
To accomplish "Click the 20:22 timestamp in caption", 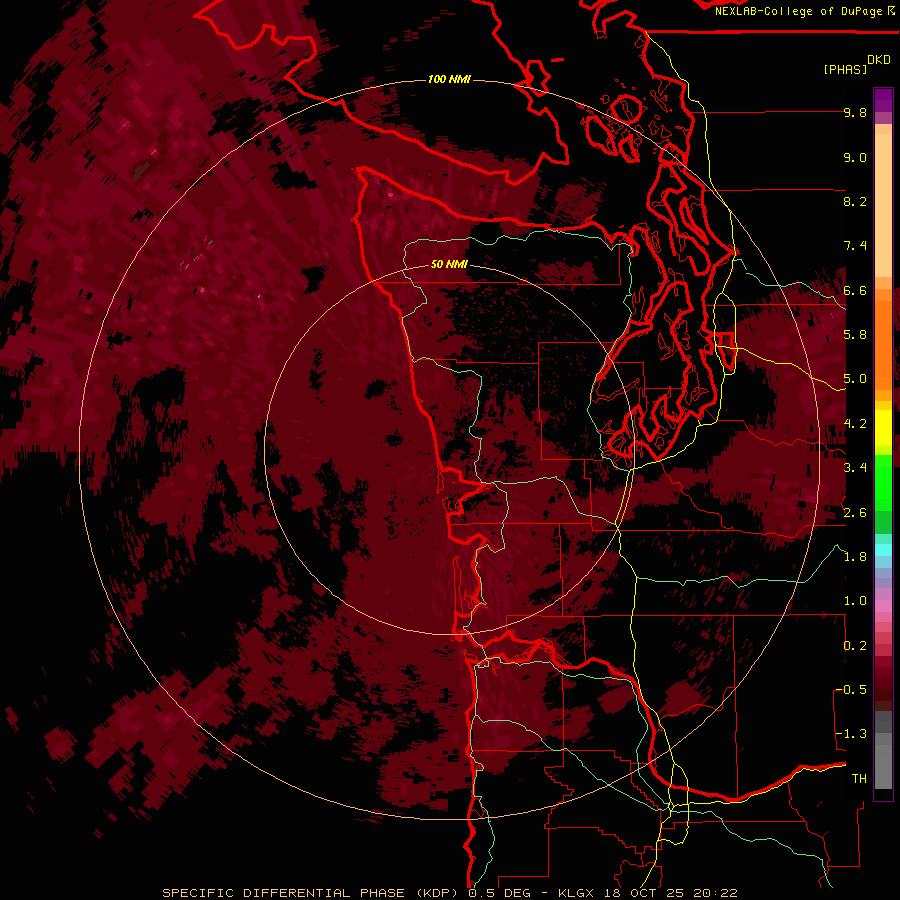I will (x=715, y=893).
